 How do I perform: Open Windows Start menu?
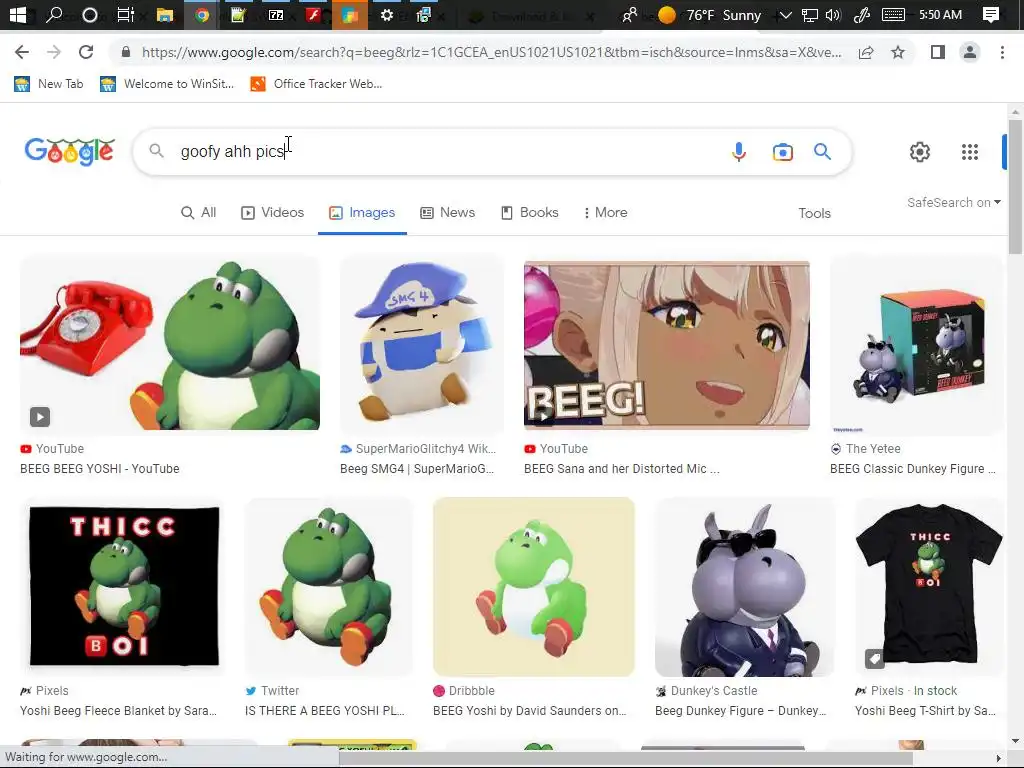coord(18,14)
